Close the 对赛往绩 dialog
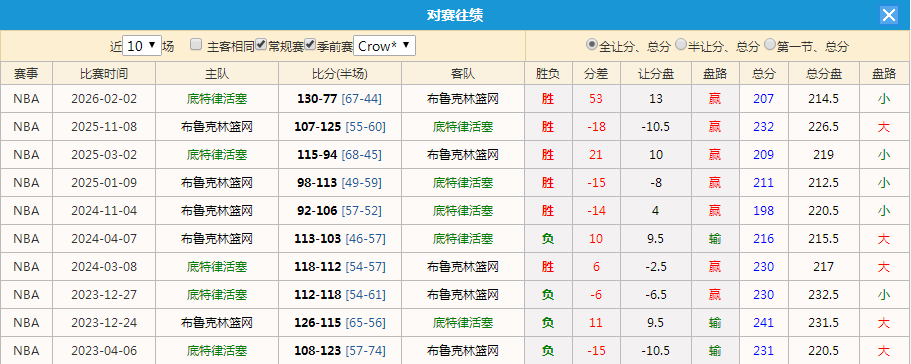The width and height of the screenshot is (911, 364). [x=889, y=15]
